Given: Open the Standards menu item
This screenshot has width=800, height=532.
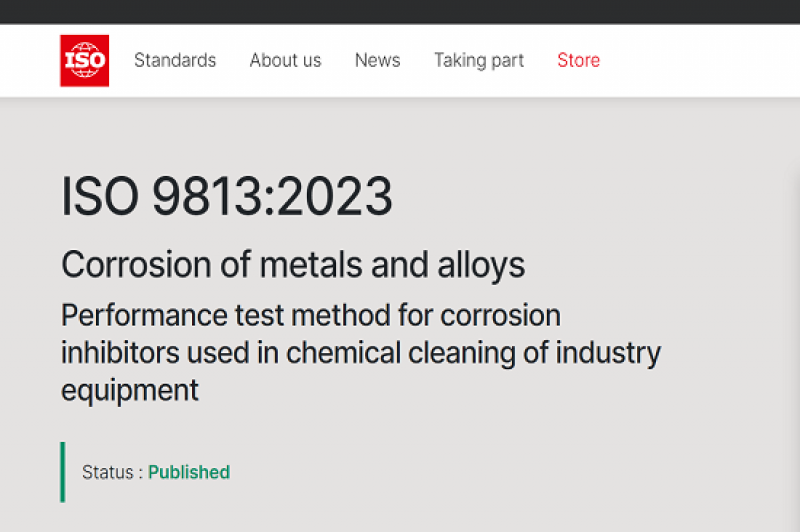Looking at the screenshot, I should click(175, 60).
